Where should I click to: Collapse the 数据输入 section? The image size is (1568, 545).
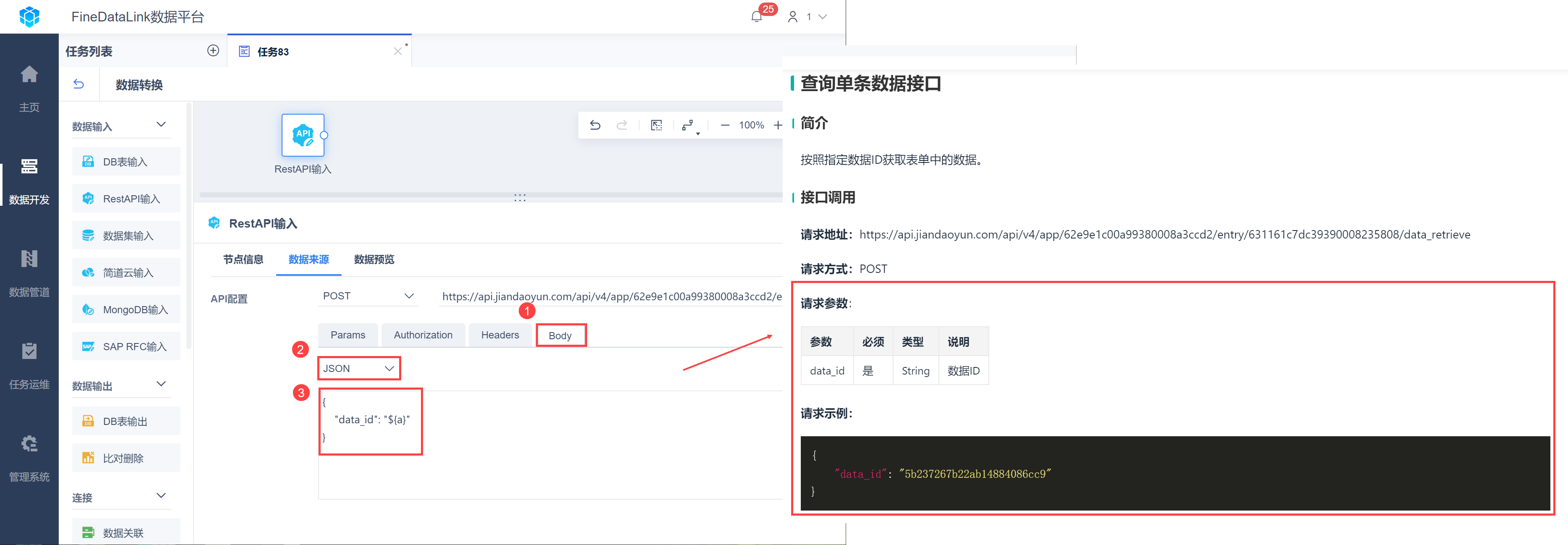pyautogui.click(x=161, y=125)
